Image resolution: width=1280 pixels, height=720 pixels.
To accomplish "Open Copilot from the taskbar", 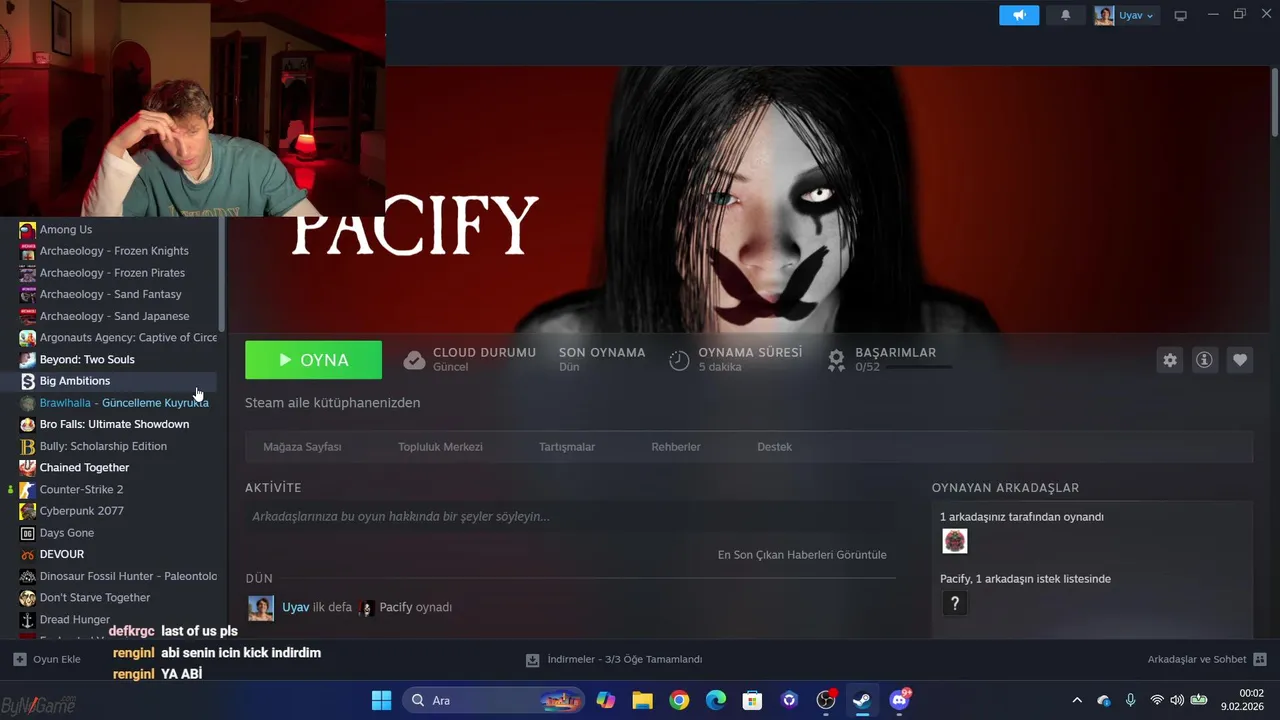I will click(606, 700).
